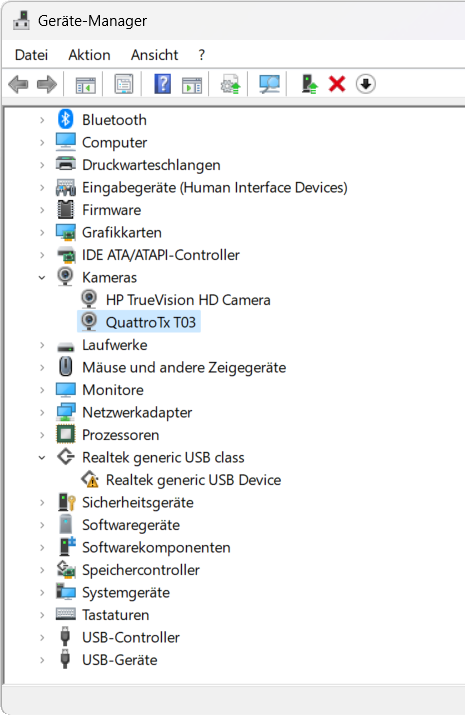
Task: Expand the USB-Controller category
Action: pyautogui.click(x=42, y=637)
